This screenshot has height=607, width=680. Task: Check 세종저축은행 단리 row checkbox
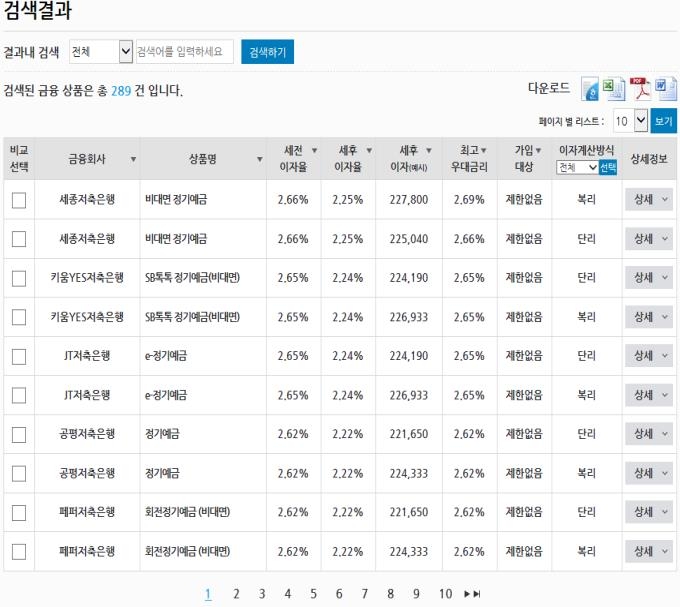coord(19,239)
